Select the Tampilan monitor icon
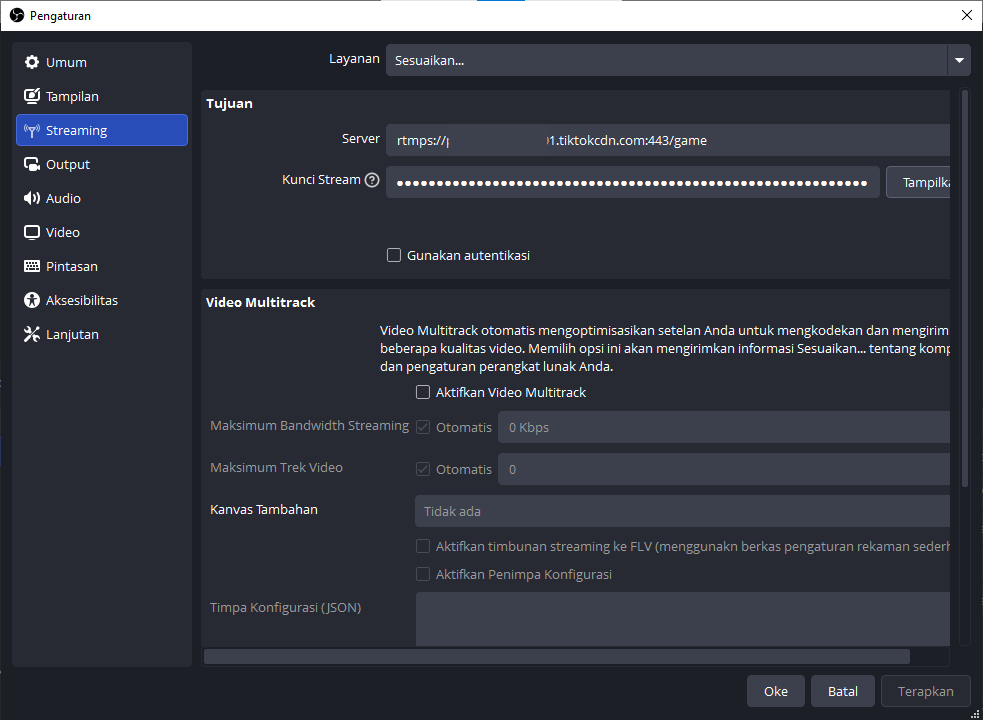 coord(31,96)
